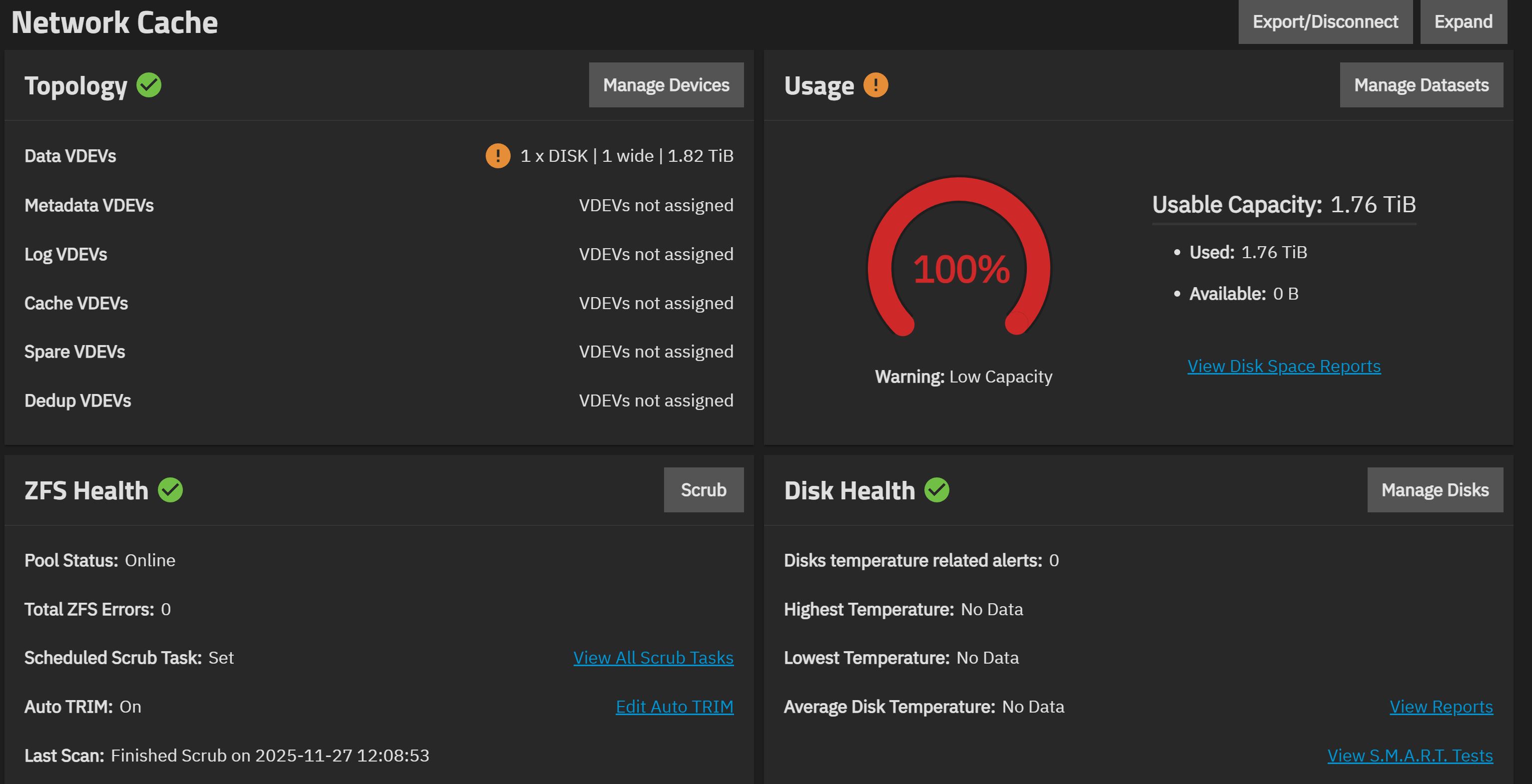Click the Network Cache pool title
The height and width of the screenshot is (784, 1532).
(x=115, y=22)
